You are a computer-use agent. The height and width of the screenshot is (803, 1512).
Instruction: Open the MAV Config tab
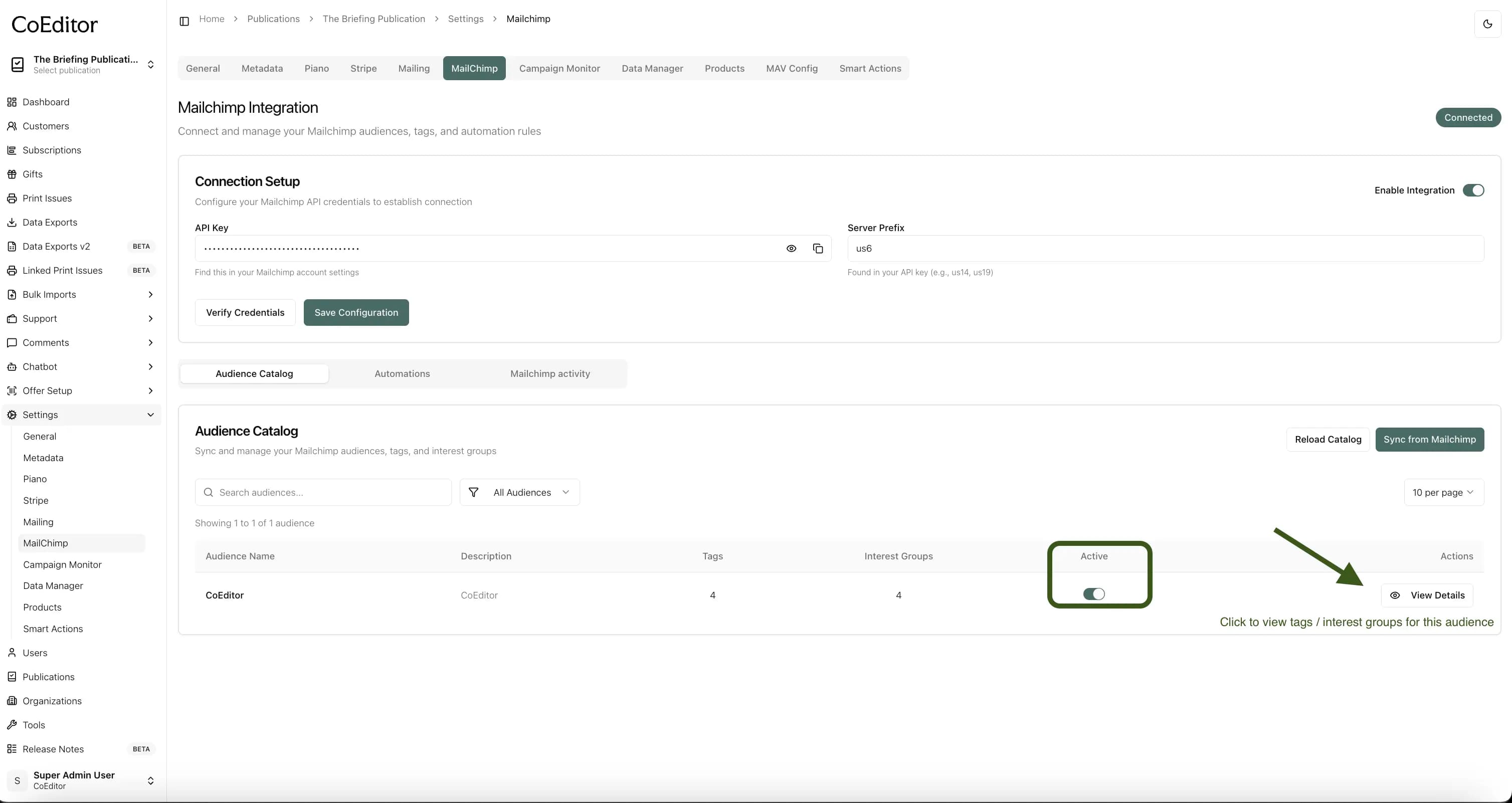pos(792,68)
